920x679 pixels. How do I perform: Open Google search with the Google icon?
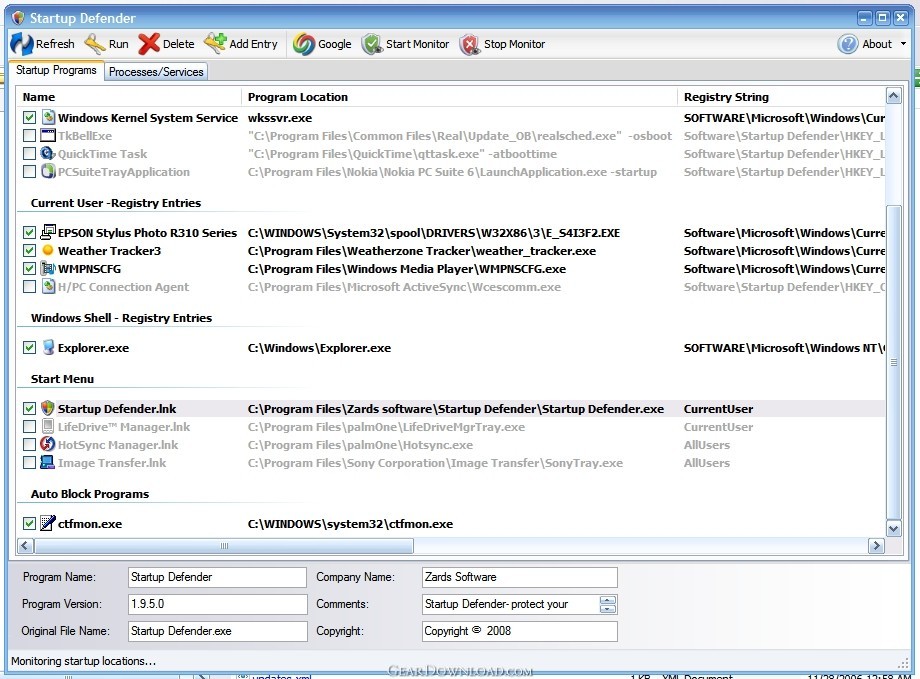304,44
